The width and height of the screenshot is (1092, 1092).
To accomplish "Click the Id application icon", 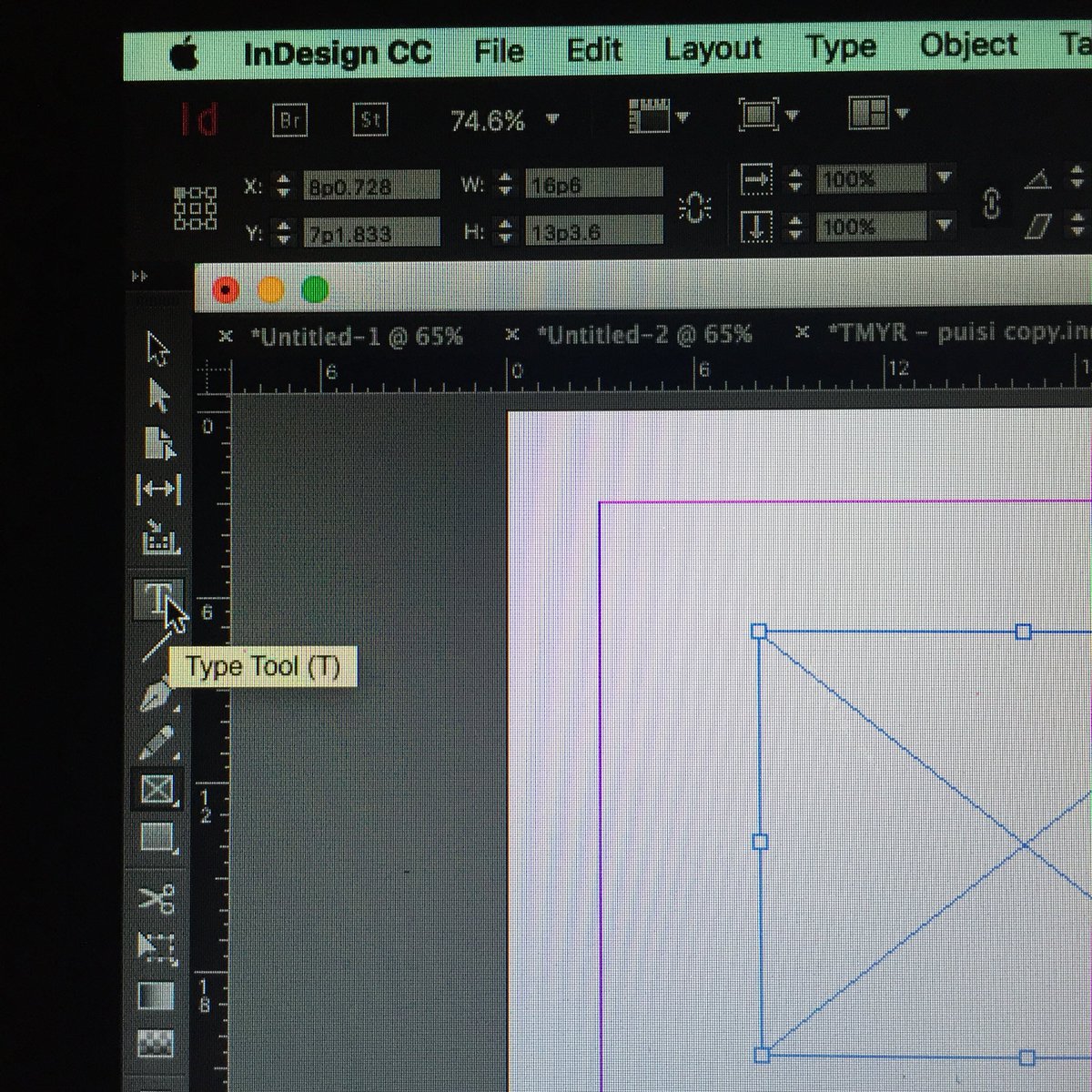I will [199, 119].
